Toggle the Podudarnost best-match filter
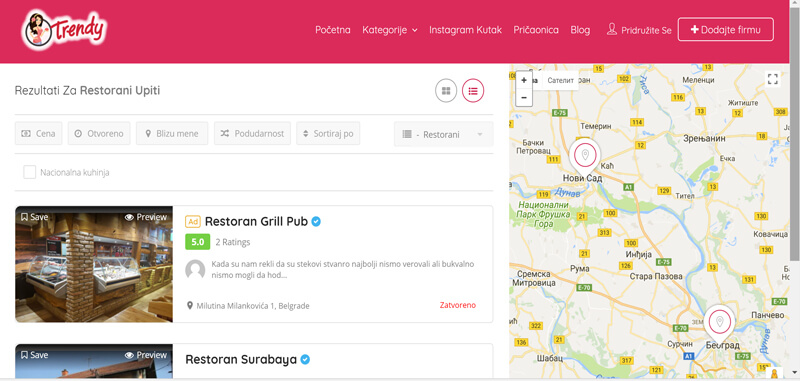The image size is (800, 381). 253,134
